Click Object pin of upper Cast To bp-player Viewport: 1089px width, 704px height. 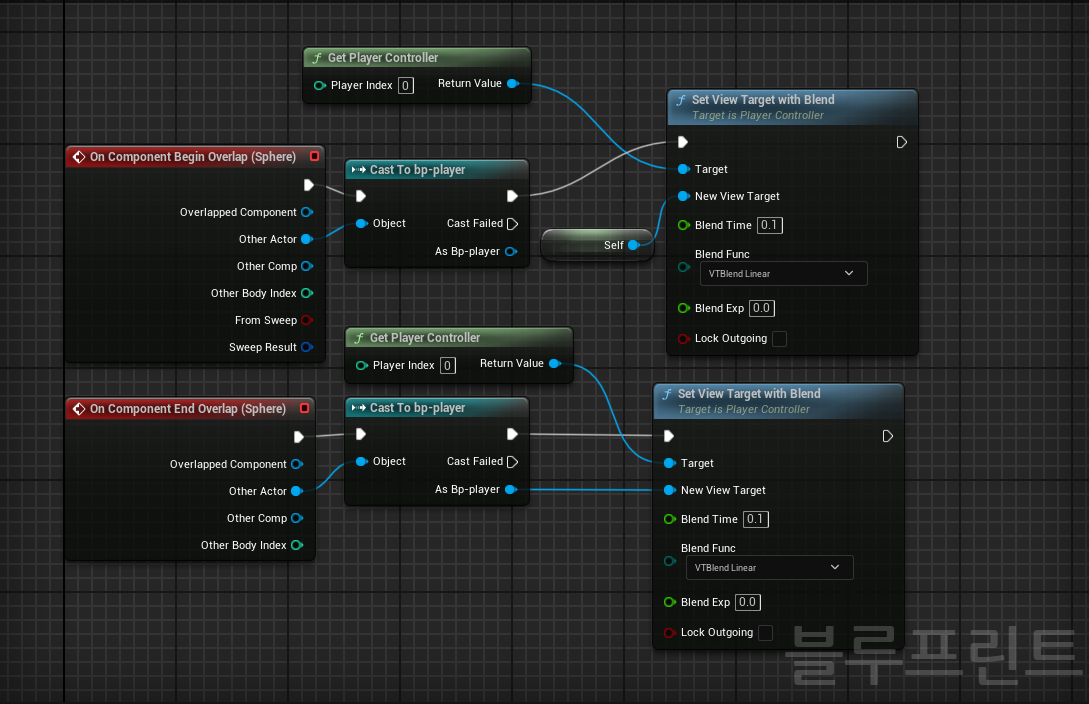[x=361, y=224]
